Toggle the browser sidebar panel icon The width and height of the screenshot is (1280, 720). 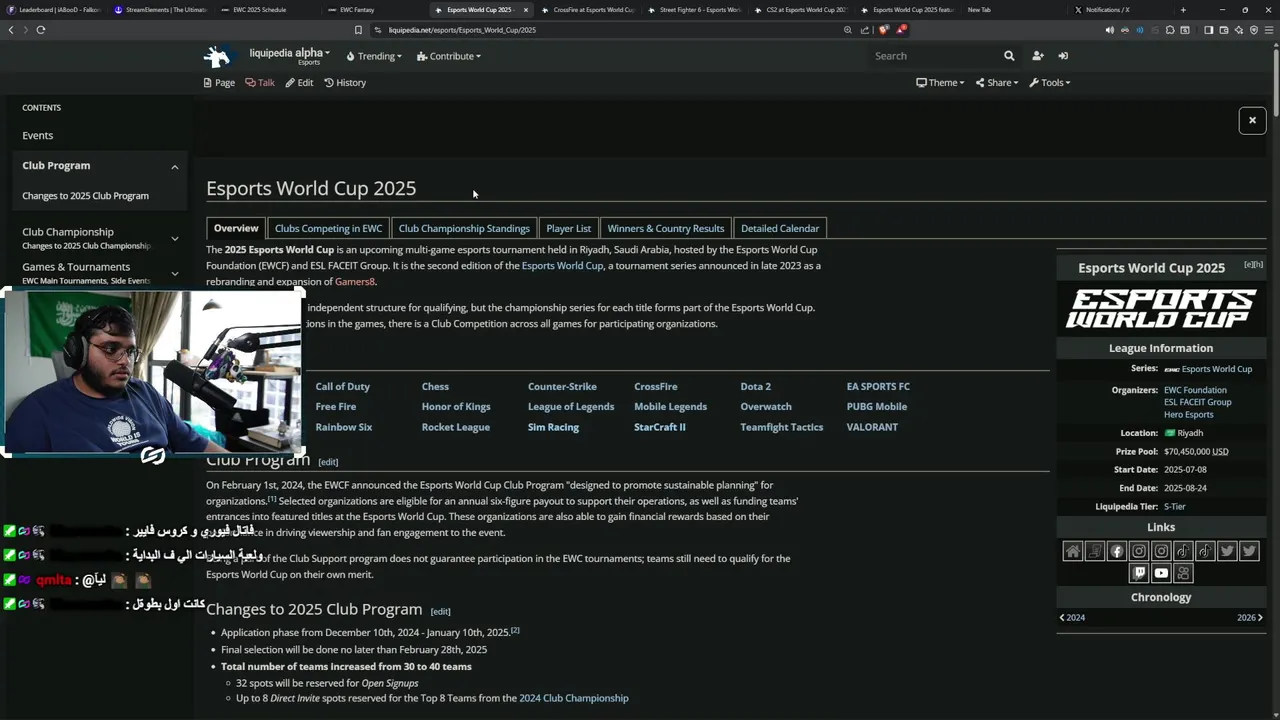tap(1209, 30)
